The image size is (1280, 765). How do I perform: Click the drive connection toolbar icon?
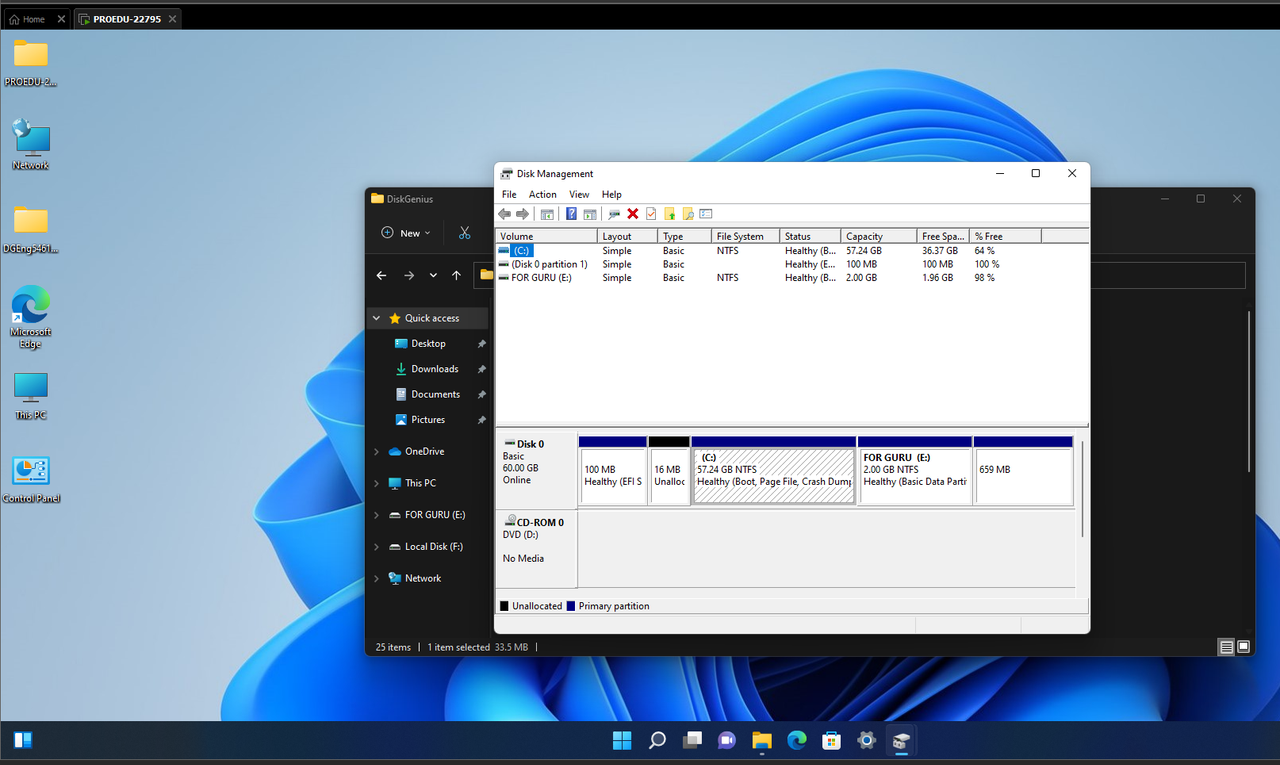614,214
